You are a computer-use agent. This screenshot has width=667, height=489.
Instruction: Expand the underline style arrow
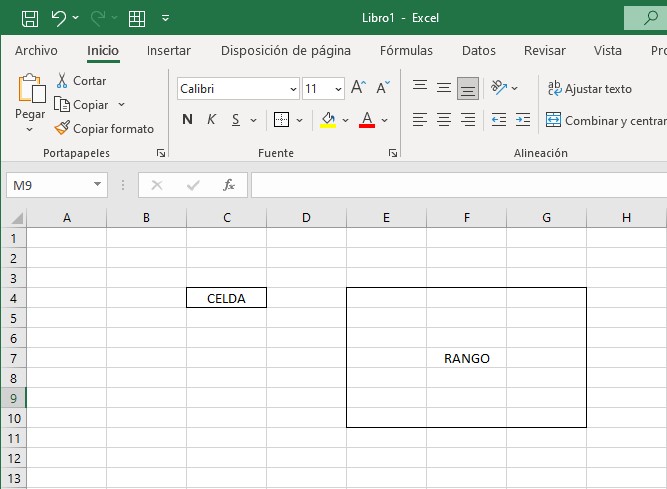coord(254,120)
